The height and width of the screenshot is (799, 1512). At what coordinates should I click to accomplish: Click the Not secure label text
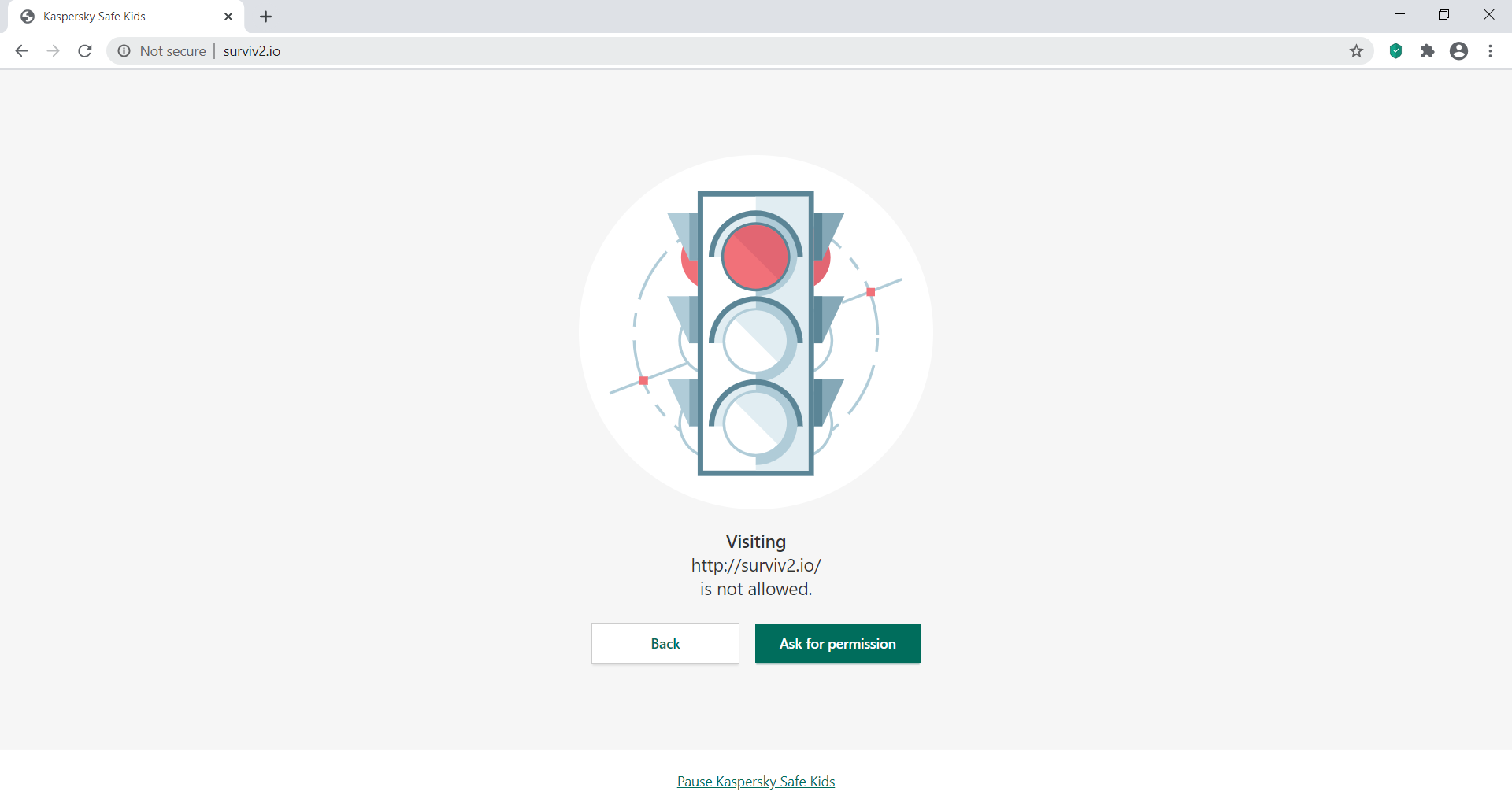173,51
